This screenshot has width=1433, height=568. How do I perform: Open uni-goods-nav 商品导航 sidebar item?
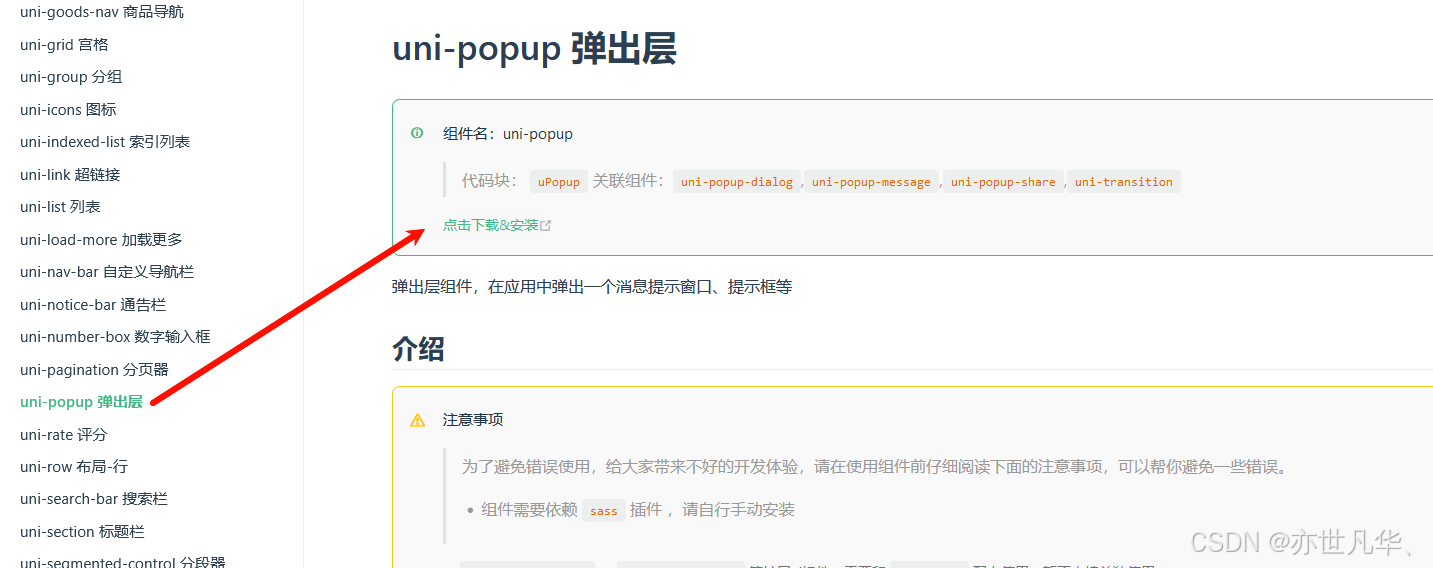(102, 12)
